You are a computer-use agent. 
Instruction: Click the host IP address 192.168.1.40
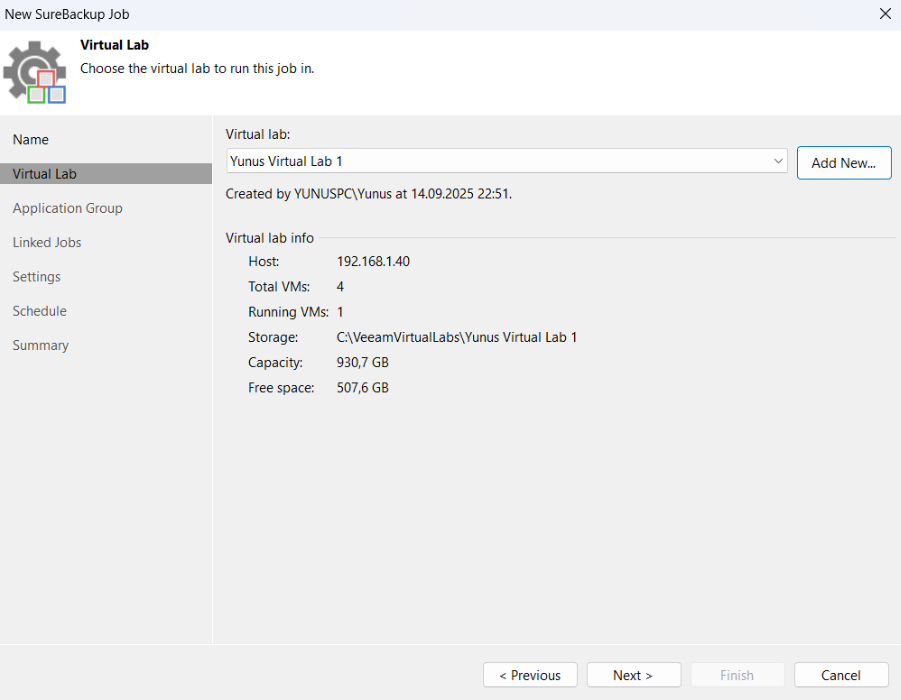pos(373,262)
